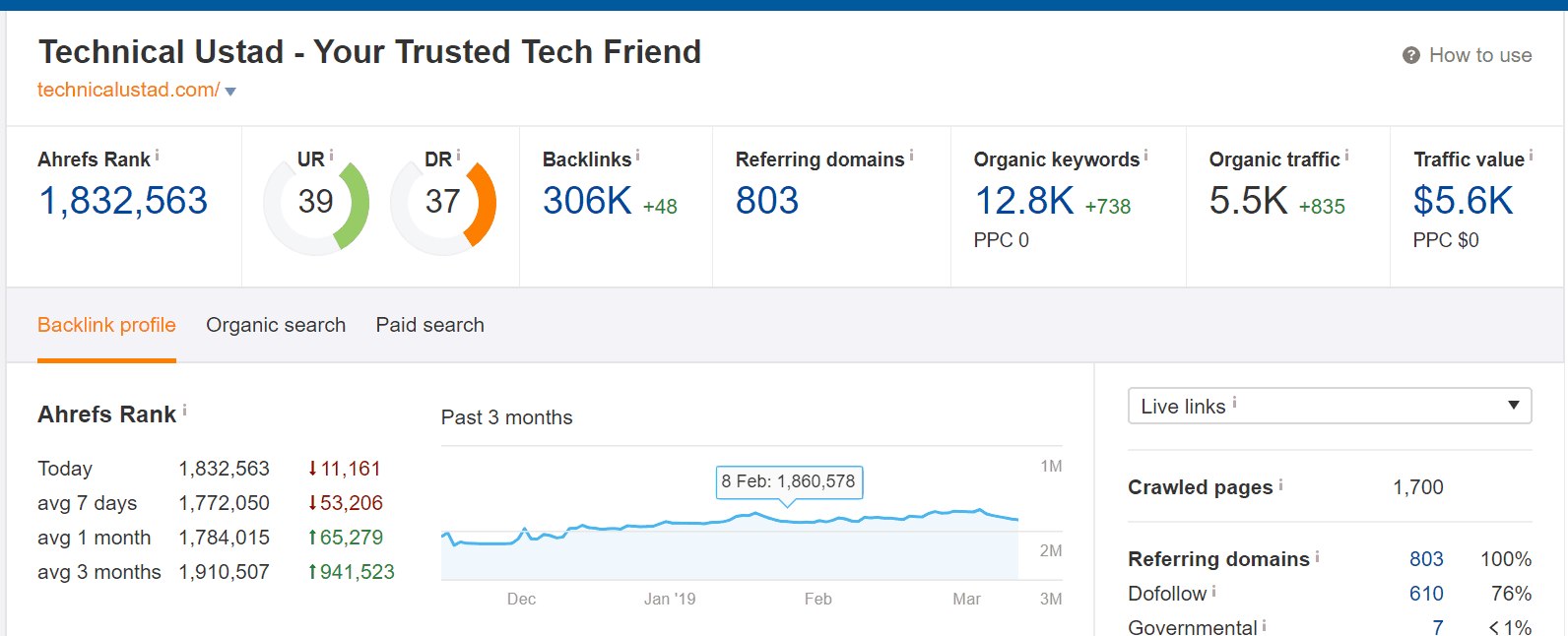Click the Governmental count 7

coord(1438,627)
